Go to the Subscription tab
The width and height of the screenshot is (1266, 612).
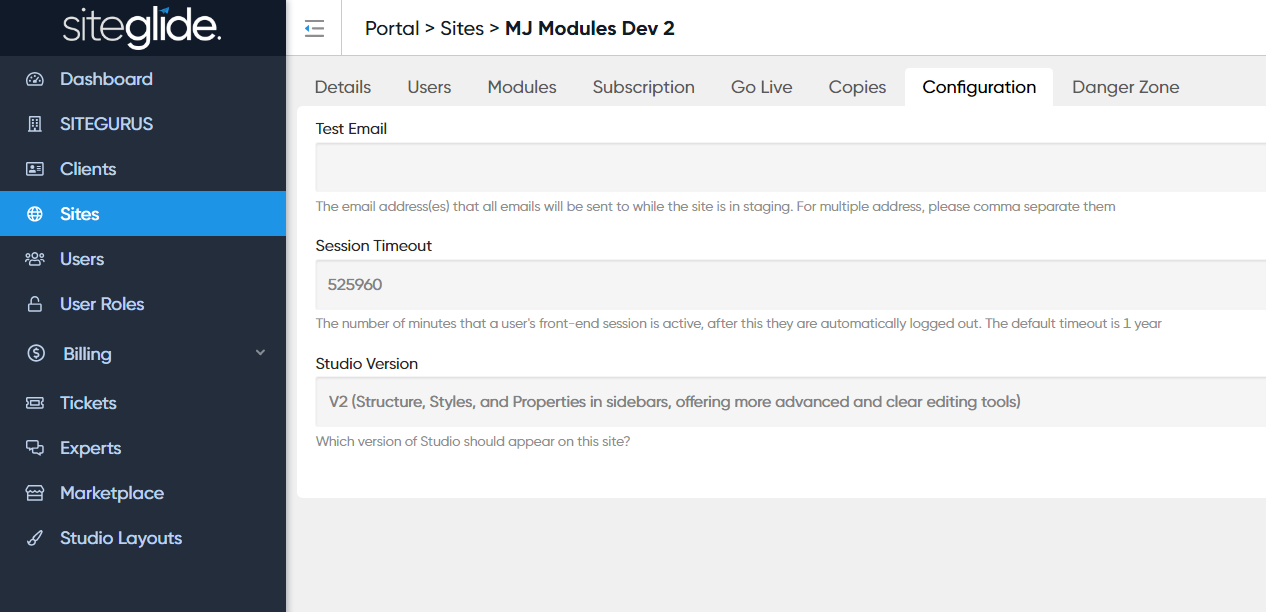[643, 87]
